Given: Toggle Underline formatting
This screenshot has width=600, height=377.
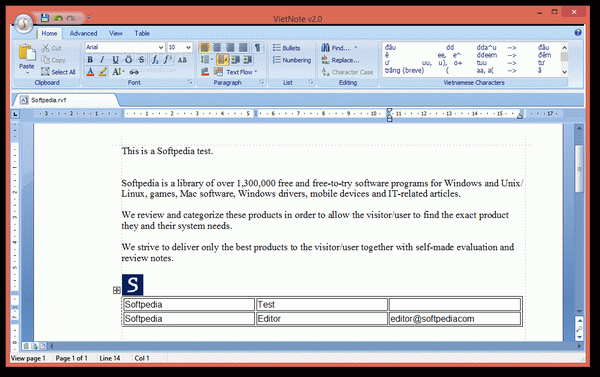Looking at the screenshot, I should 115,60.
